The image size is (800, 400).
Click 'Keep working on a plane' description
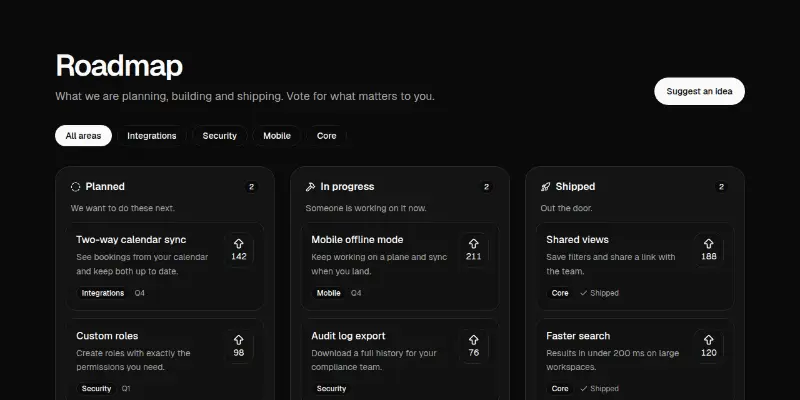point(379,264)
